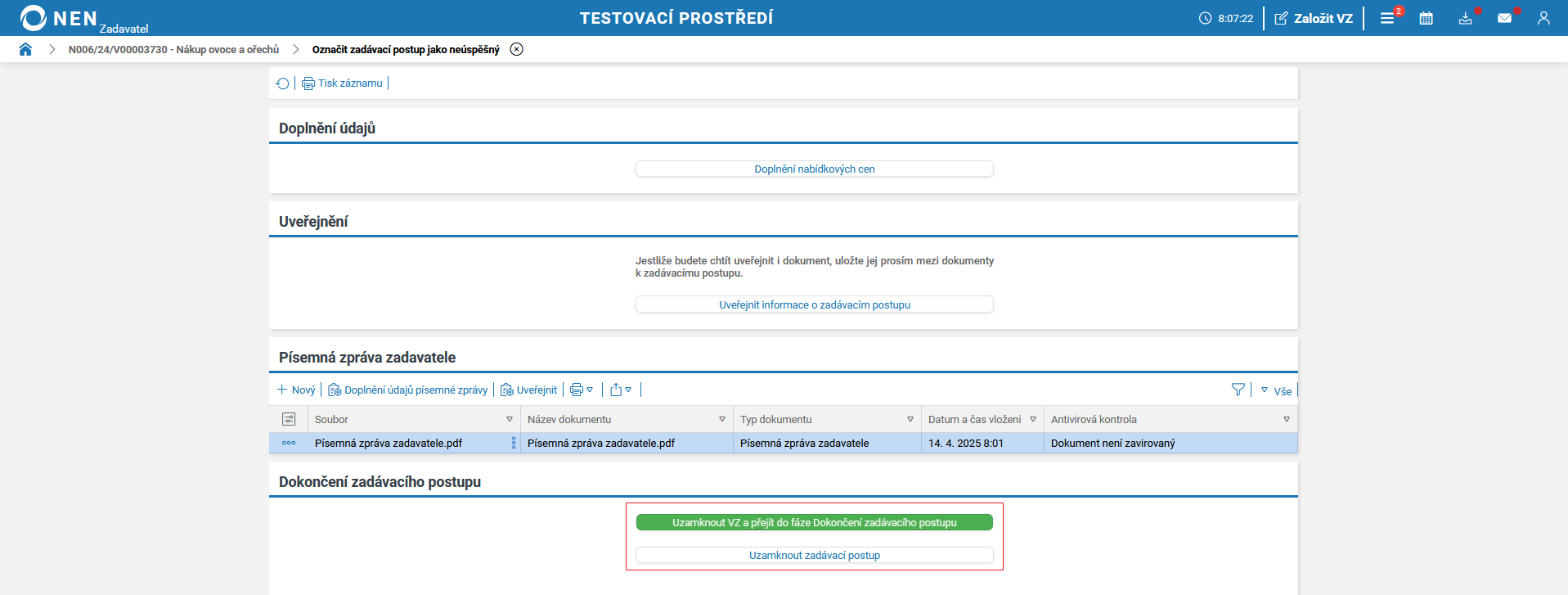
Task: Open the notifications list menu
Action: click(x=1387, y=18)
